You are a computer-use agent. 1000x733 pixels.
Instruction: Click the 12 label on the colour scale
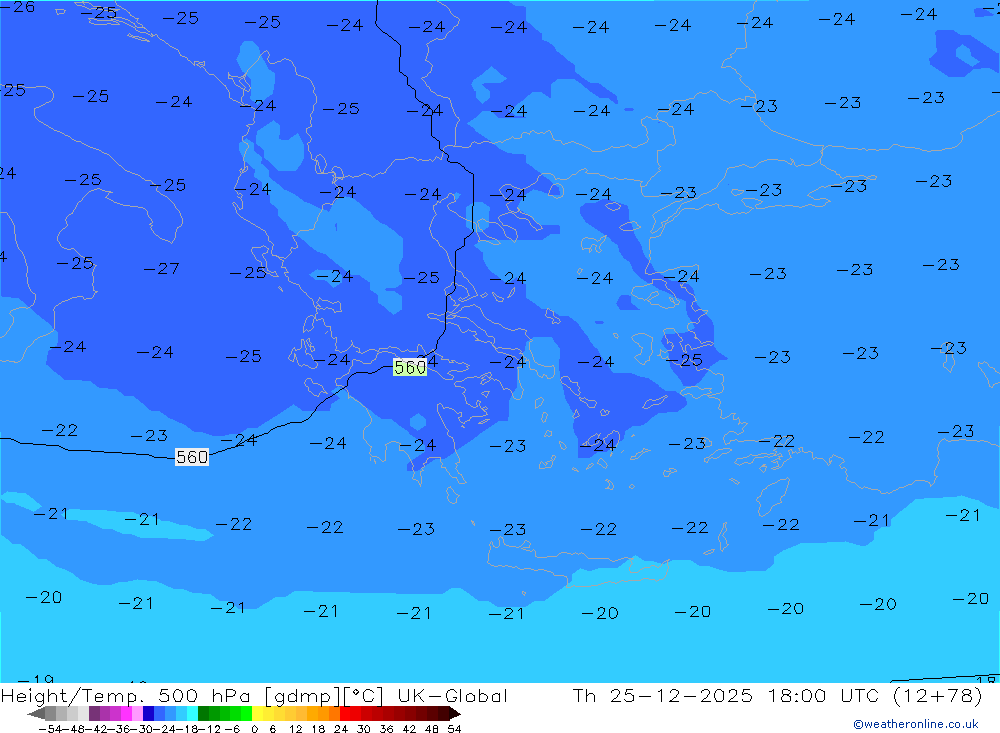click(x=296, y=729)
